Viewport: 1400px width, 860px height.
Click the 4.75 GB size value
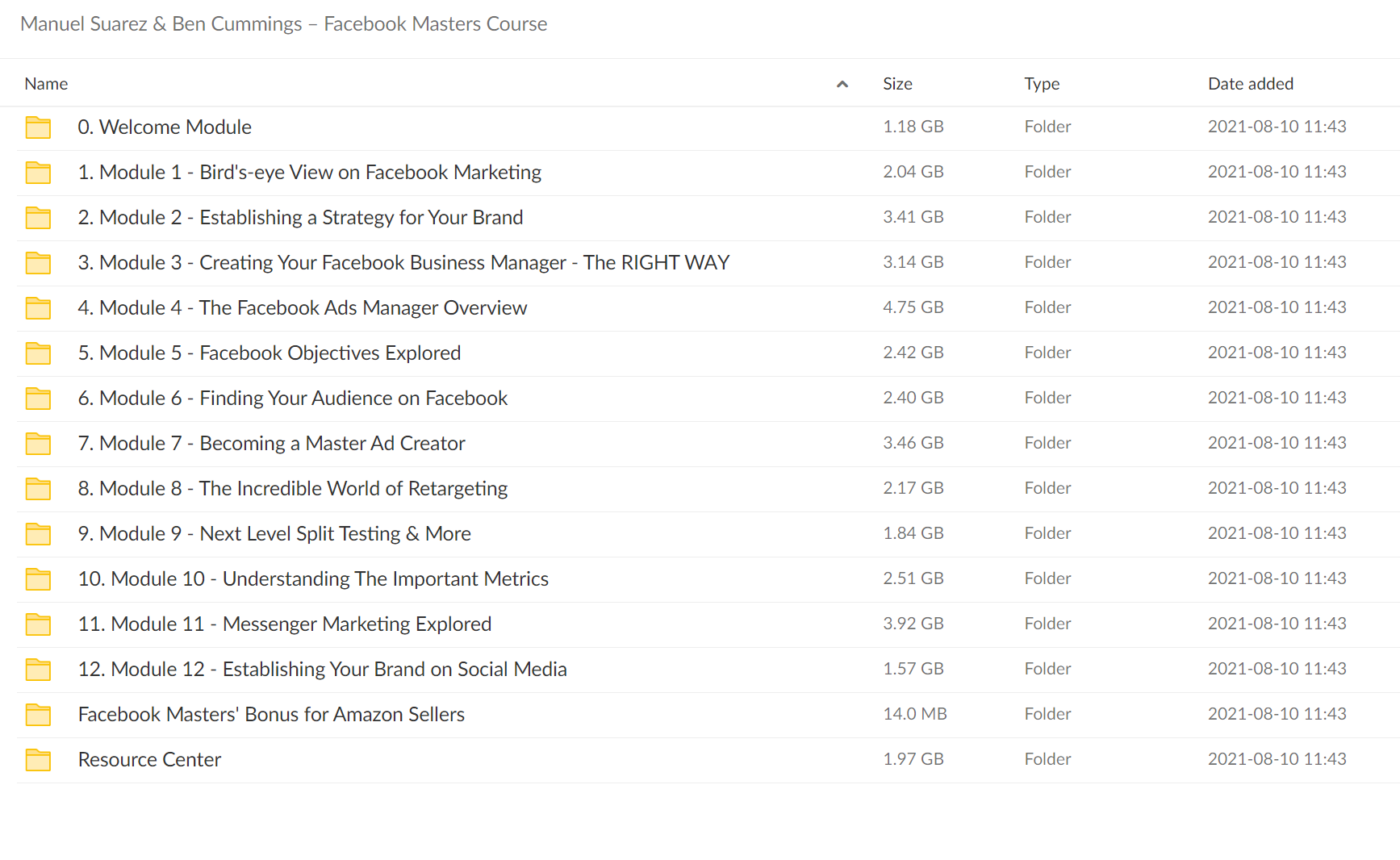tap(913, 307)
